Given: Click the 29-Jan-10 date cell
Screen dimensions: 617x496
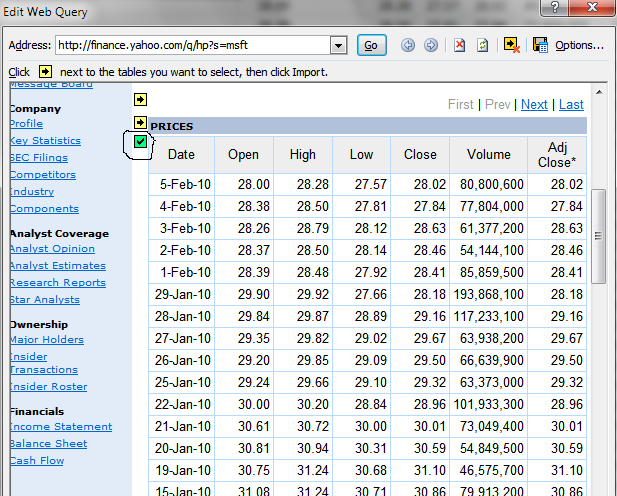Looking at the screenshot, I should (181, 294).
